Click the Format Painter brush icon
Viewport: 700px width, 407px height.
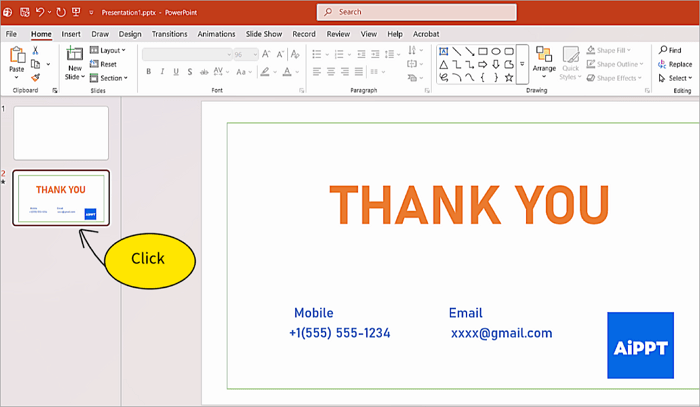(x=36, y=77)
